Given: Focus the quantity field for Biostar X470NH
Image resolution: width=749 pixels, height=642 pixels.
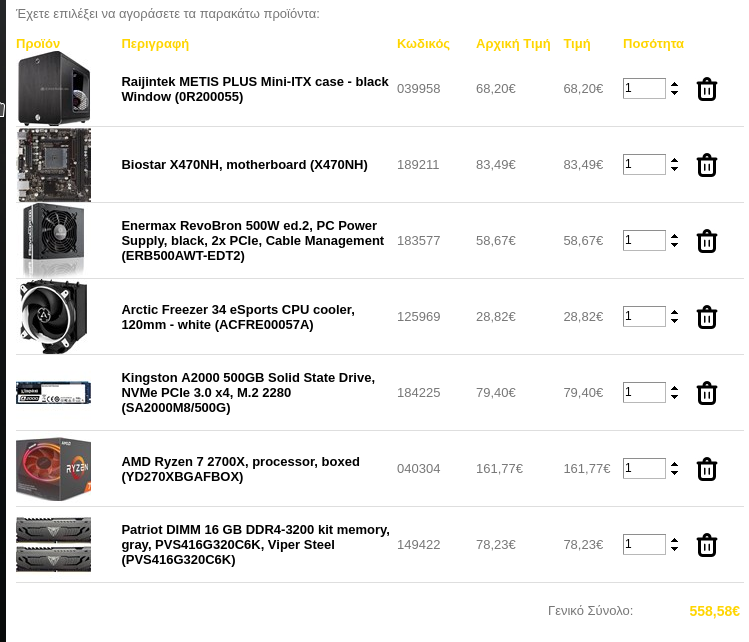Looking at the screenshot, I should (x=644, y=164).
